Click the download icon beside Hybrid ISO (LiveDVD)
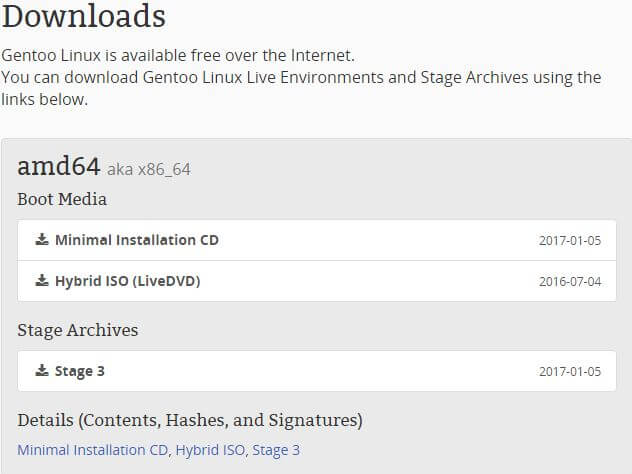The image size is (632, 474). pyautogui.click(x=42, y=281)
